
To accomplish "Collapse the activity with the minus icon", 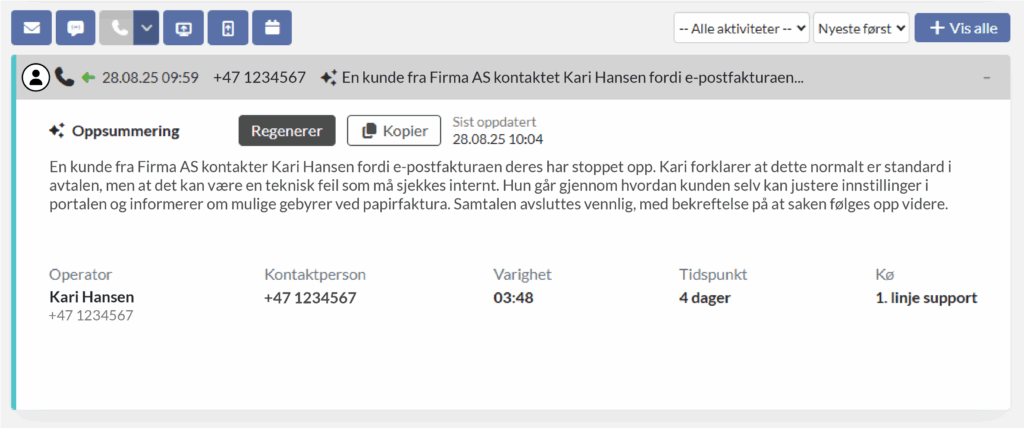I will point(987,78).
